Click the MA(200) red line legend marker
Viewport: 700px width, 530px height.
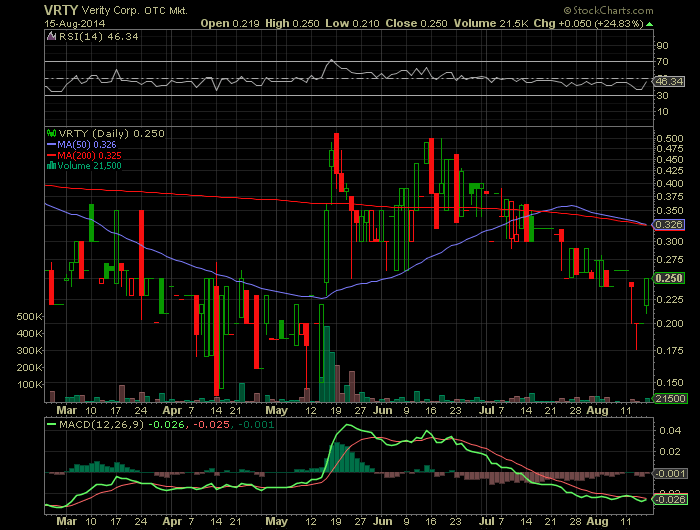(x=51, y=155)
